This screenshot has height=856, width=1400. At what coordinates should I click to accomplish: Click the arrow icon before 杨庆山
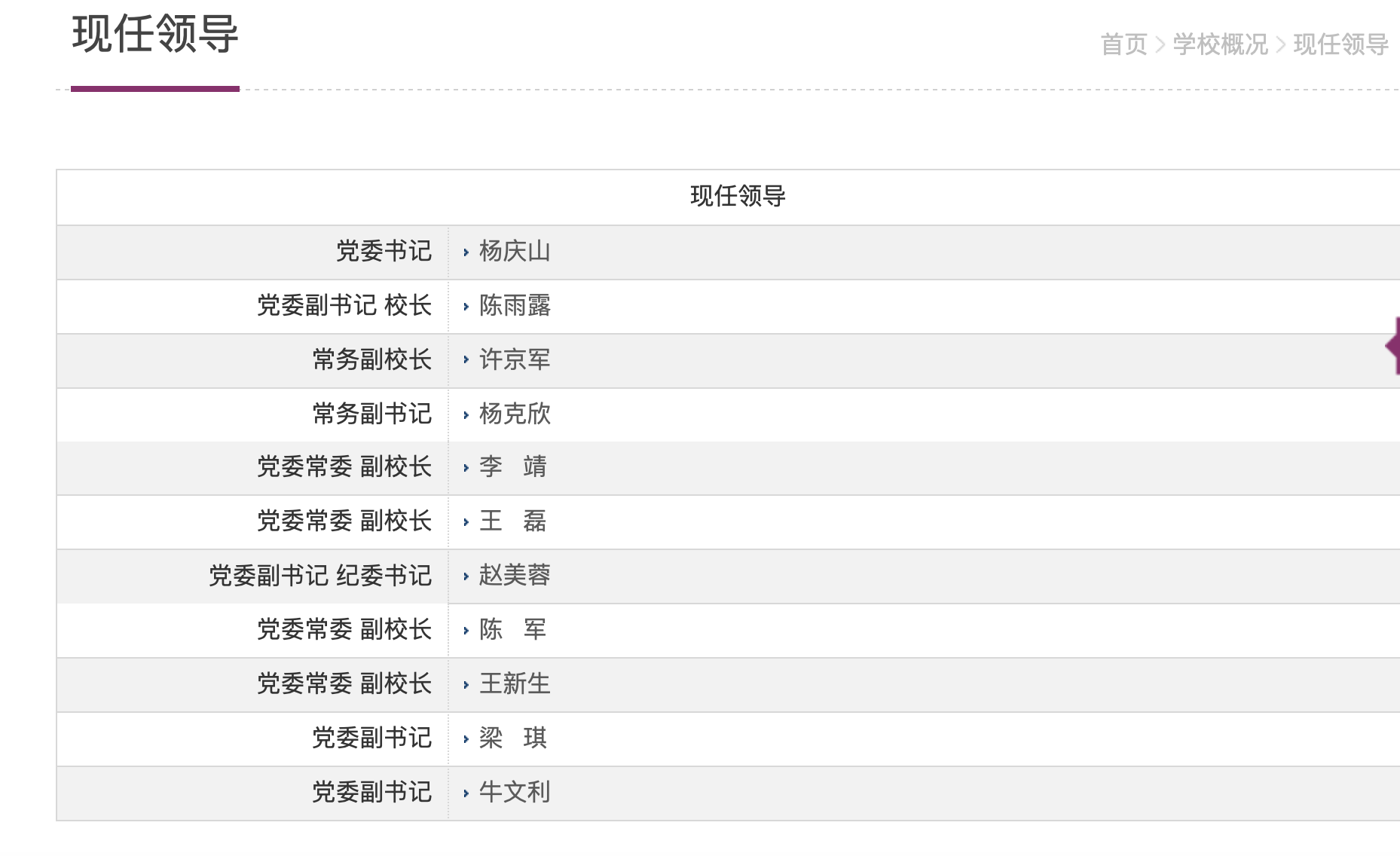467,252
